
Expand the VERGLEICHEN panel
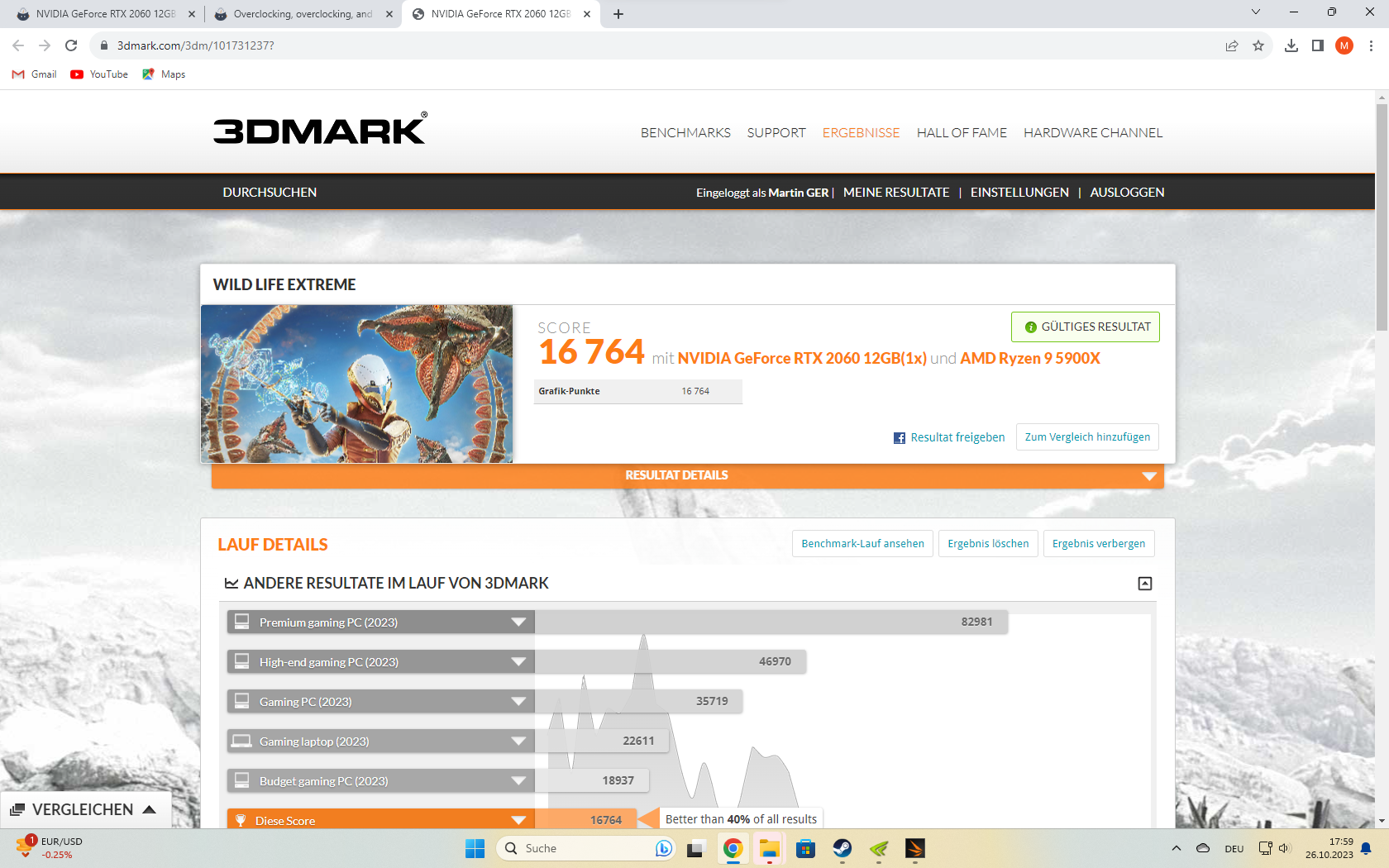[84, 809]
